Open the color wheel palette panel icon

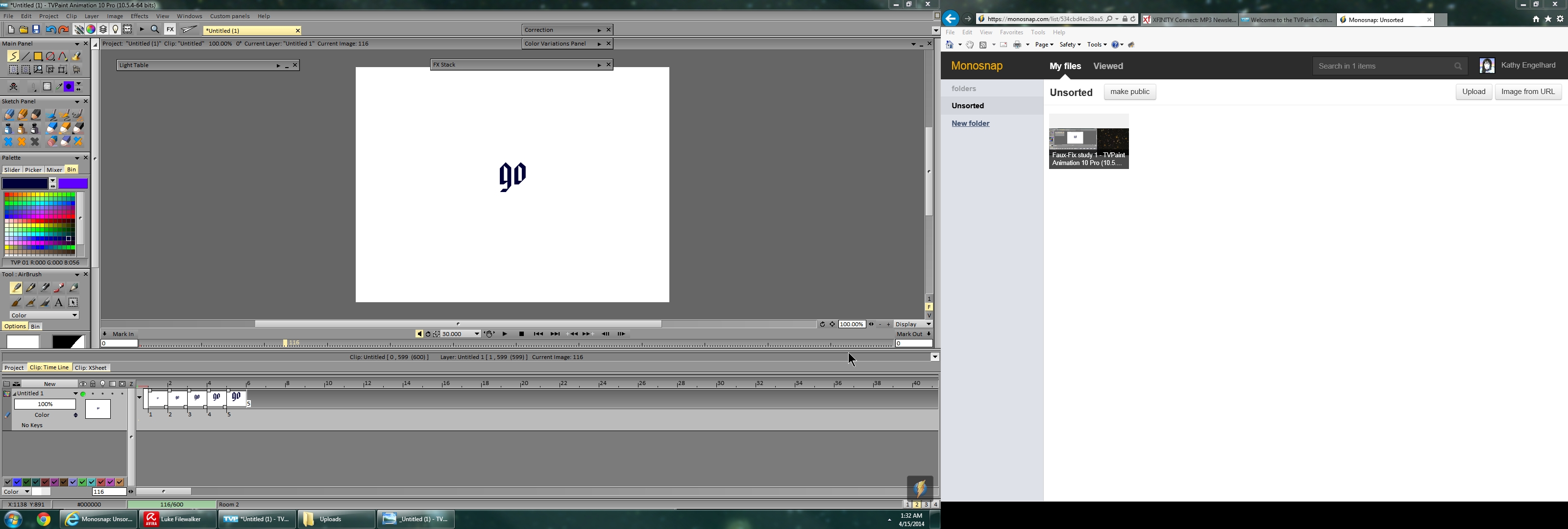91,30
